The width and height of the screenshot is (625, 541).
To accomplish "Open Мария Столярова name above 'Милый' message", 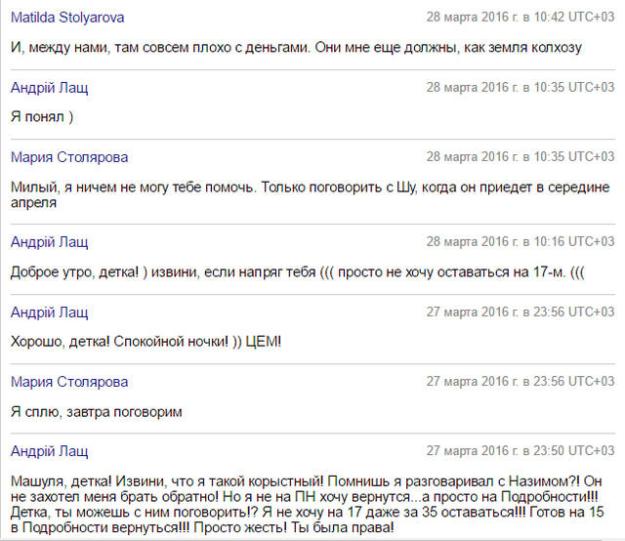I will tap(69, 157).
